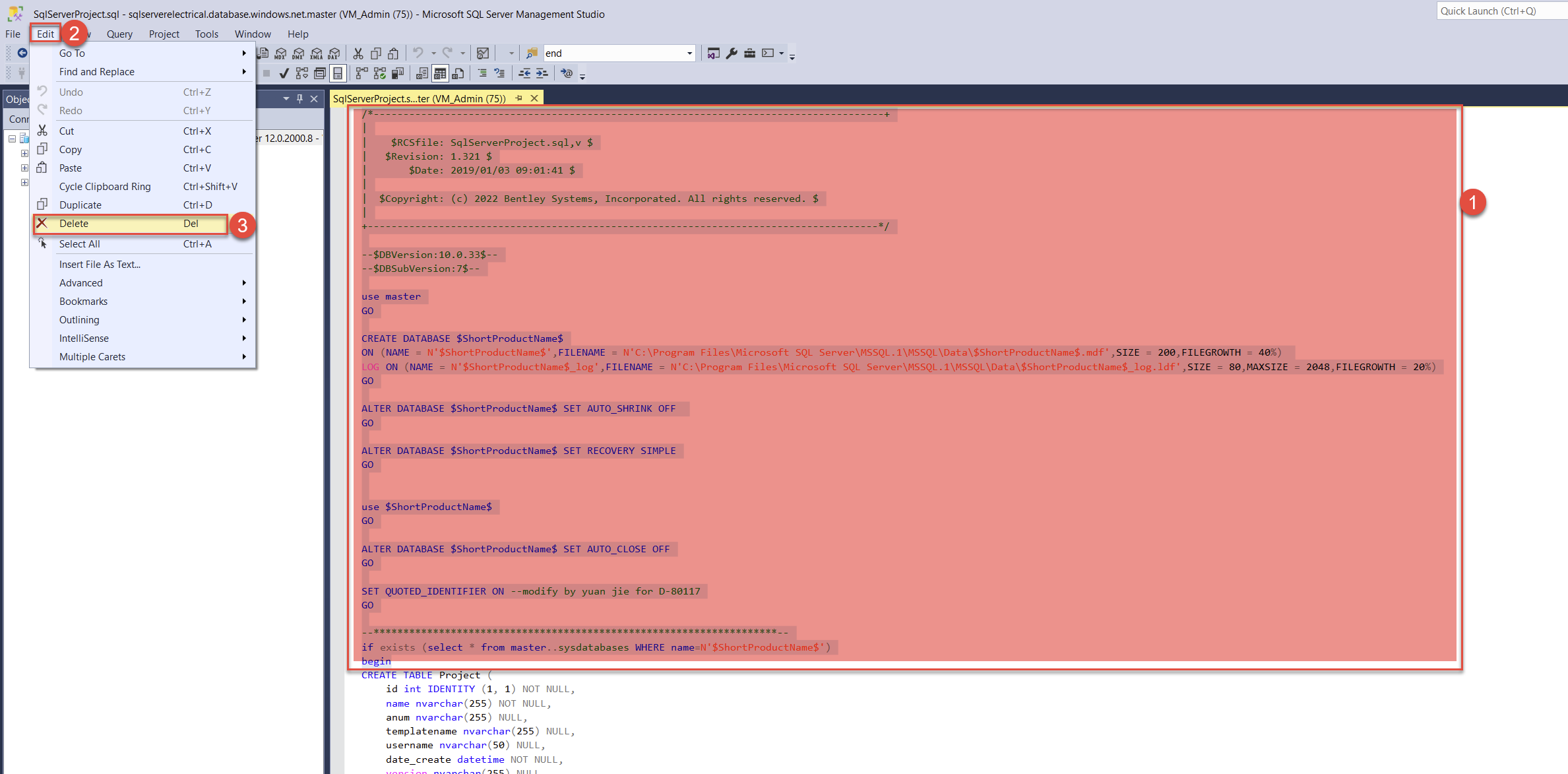Screen dimensions: 1568x774
Task: Click the Comment out selected lines icon
Action: coord(482,73)
